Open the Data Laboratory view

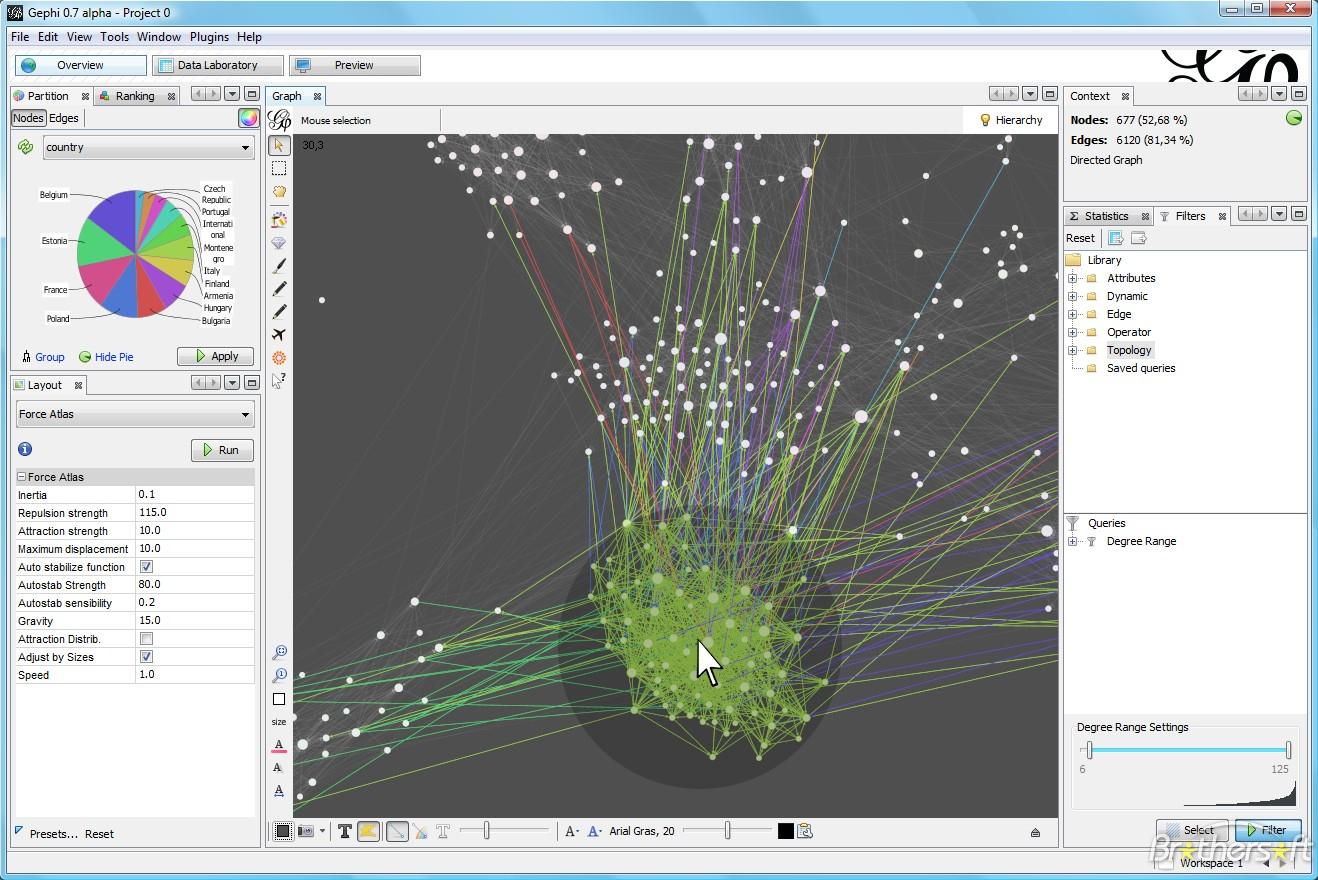tap(218, 65)
